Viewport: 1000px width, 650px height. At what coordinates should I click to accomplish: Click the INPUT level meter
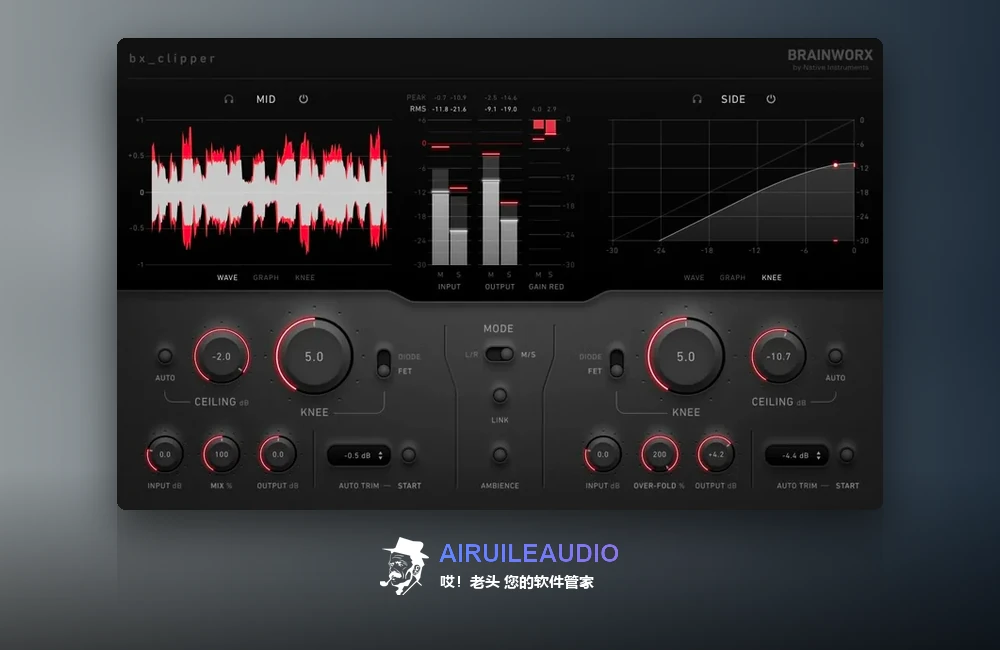coord(450,193)
